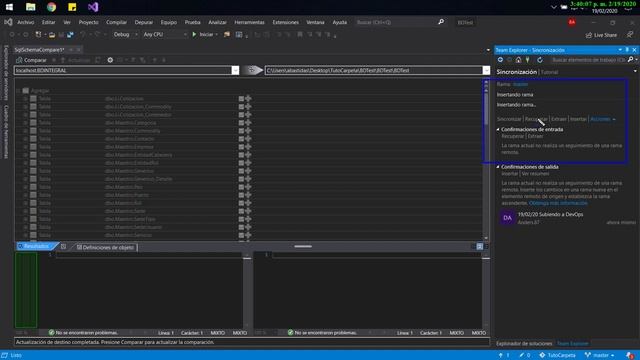Image resolution: width=640 pixels, height=360 pixels.
Task: Click the TutoCarpeta repository in status bar
Action: (558, 356)
